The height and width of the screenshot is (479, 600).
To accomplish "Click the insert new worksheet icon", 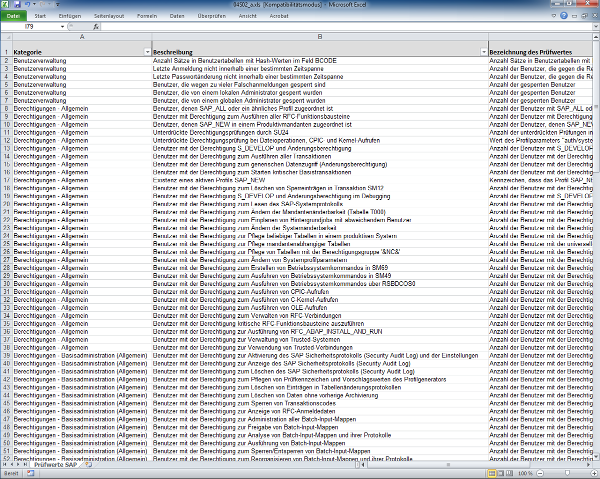I will coord(88,465).
